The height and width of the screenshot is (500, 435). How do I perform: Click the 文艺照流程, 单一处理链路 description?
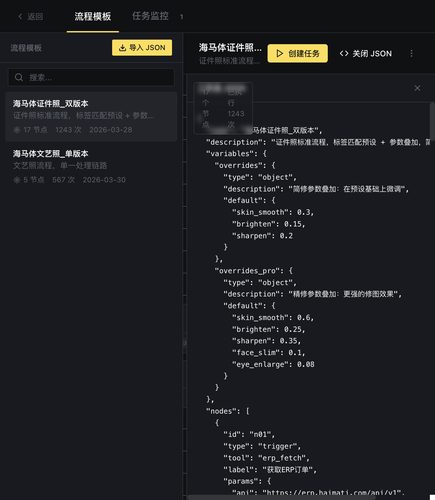pyautogui.click(x=60, y=166)
